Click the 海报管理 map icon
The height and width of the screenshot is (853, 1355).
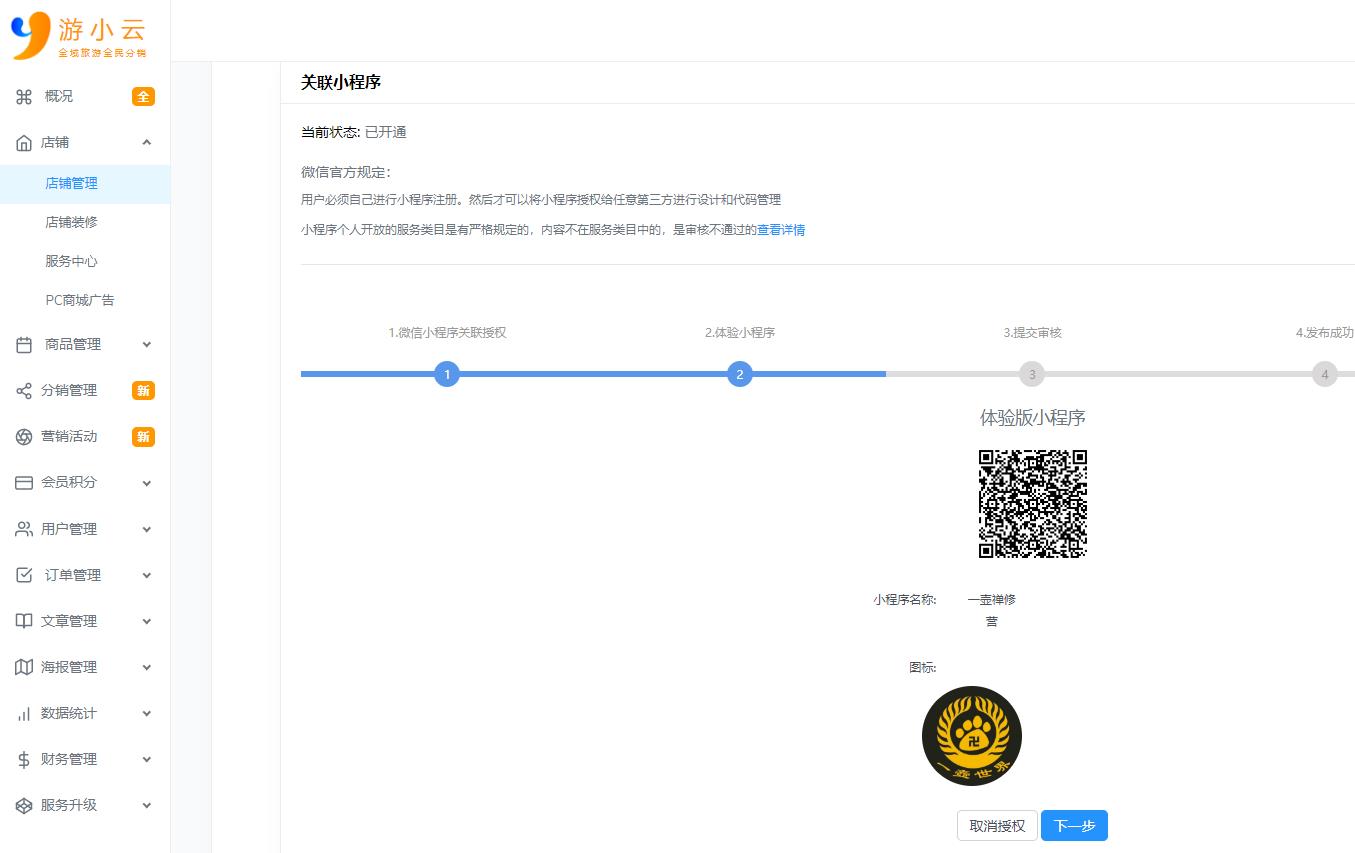click(24, 667)
